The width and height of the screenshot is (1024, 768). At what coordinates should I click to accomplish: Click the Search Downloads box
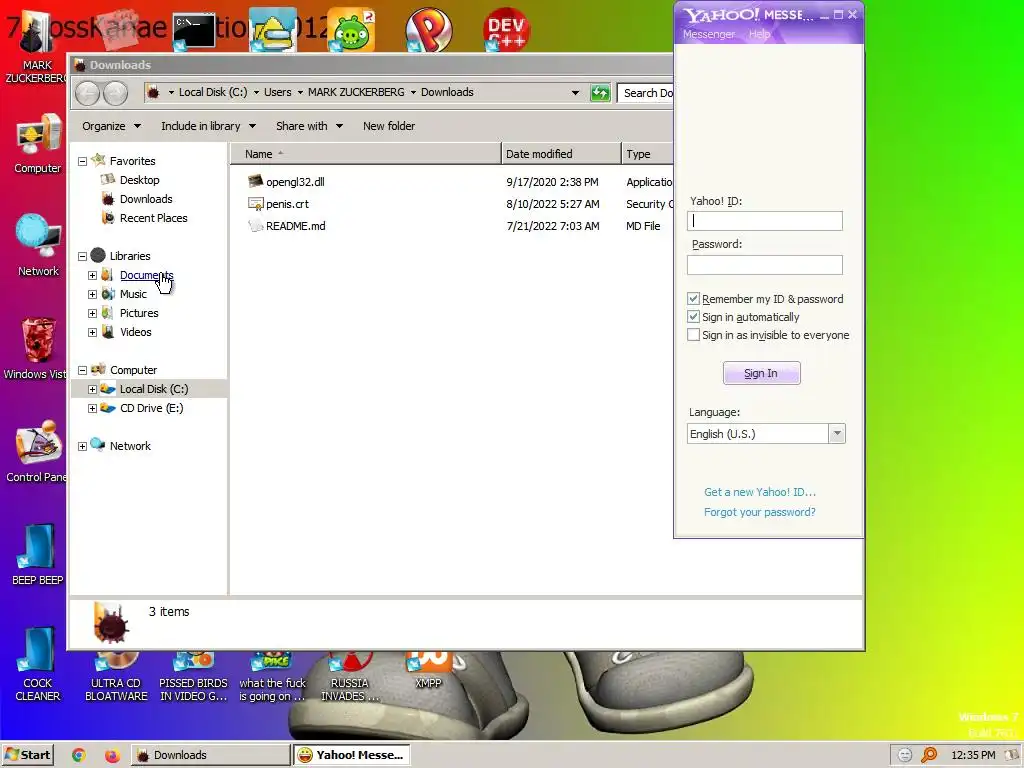coord(645,93)
